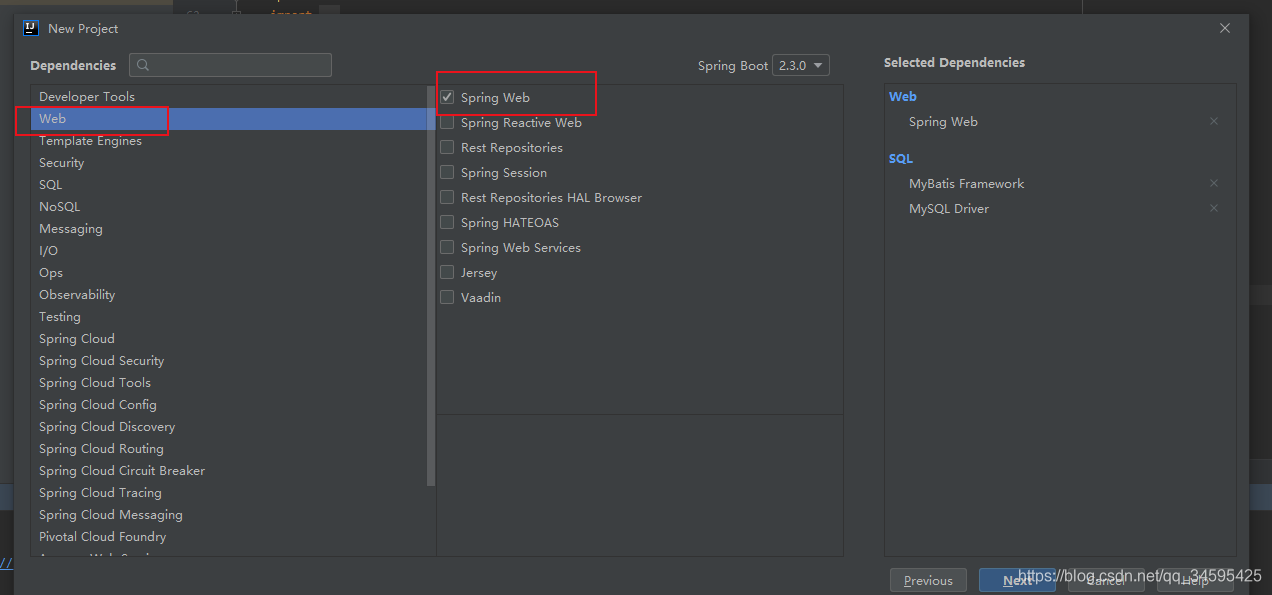This screenshot has width=1272, height=595.
Task: Open the Spring Cloud Routing category
Action: 228,448
